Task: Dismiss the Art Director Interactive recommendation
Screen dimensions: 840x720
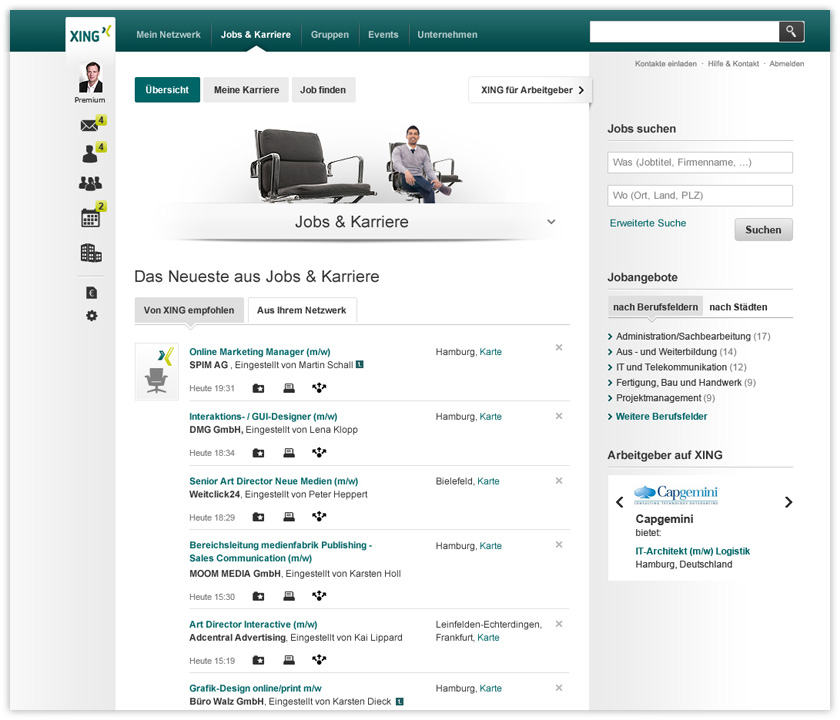Action: (x=559, y=624)
